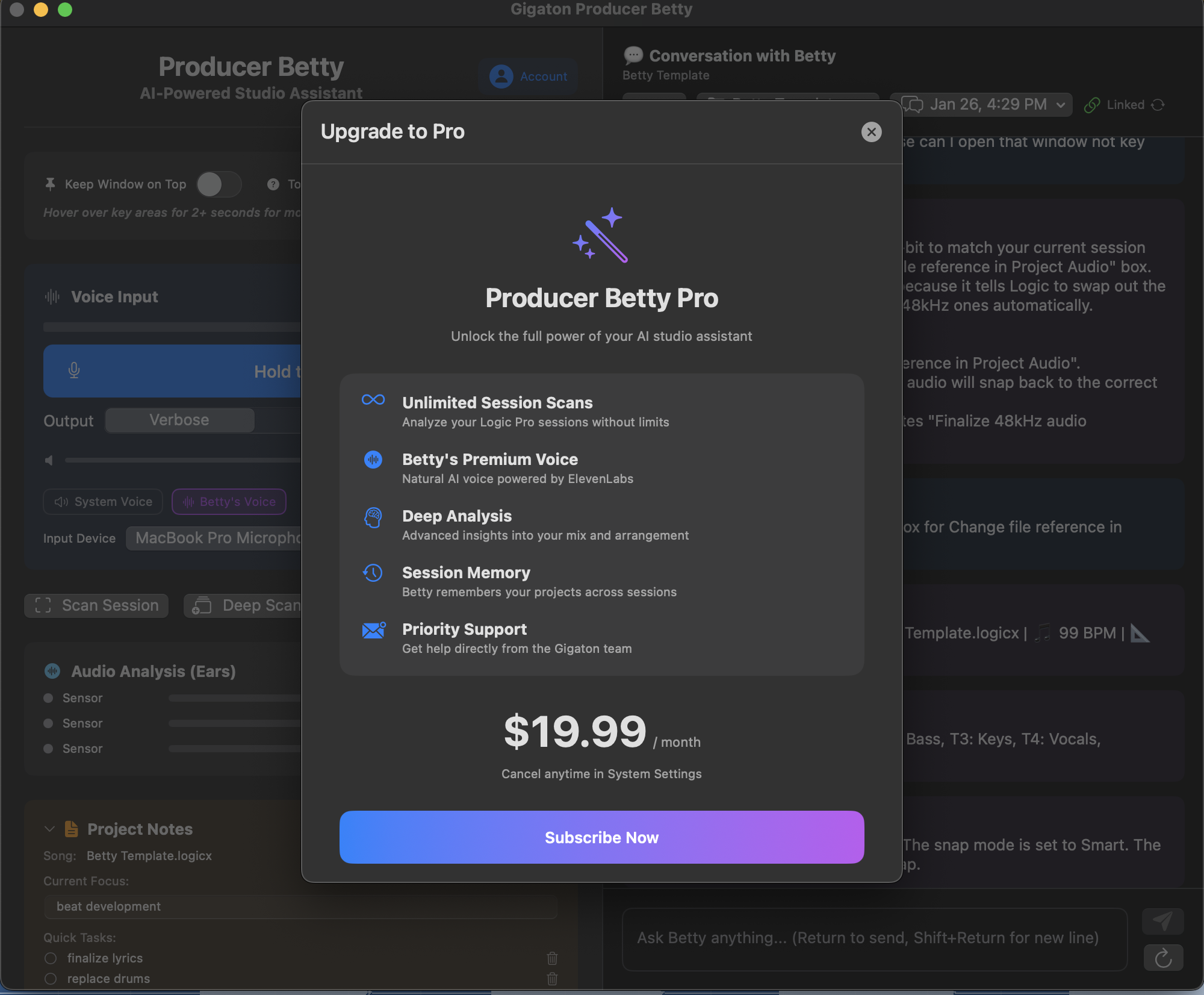This screenshot has width=1204, height=995.
Task: Adjust the output volume slider
Action: [x=181, y=460]
